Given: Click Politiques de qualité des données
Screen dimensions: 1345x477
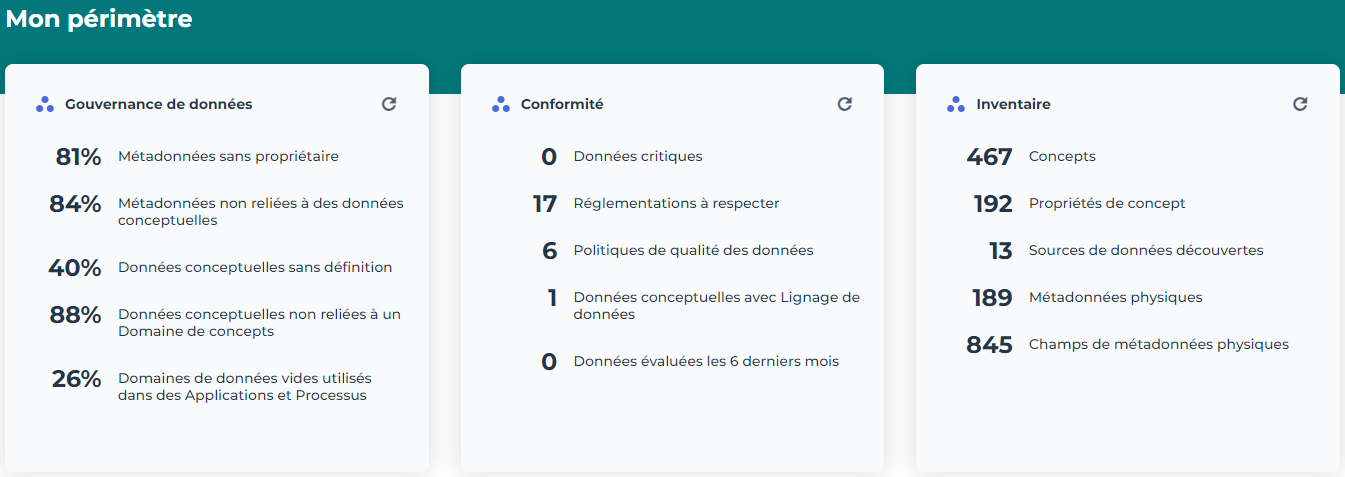Looking at the screenshot, I should [693, 250].
